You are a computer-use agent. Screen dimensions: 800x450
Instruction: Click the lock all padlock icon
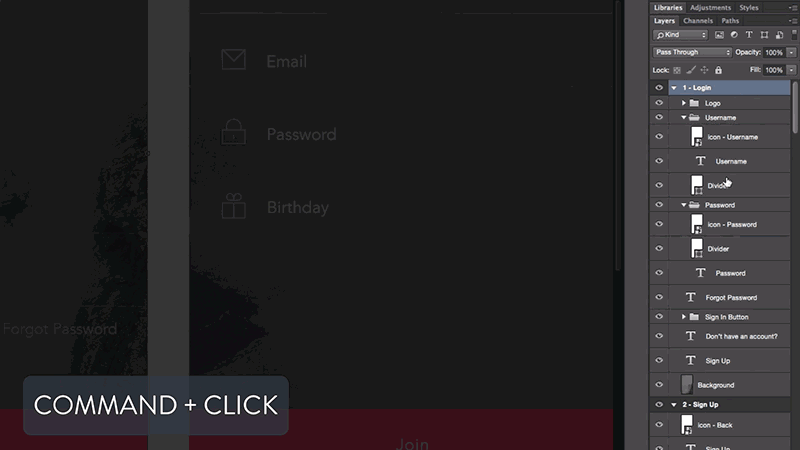pos(718,70)
